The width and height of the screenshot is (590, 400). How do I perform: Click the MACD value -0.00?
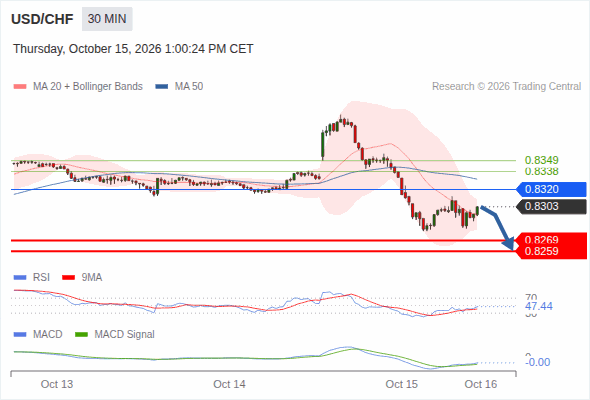click(x=538, y=362)
